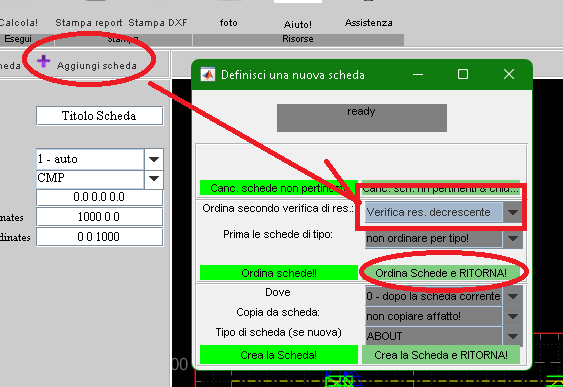Click 'Crea la Scheda e RITORNA!' button

point(441,355)
